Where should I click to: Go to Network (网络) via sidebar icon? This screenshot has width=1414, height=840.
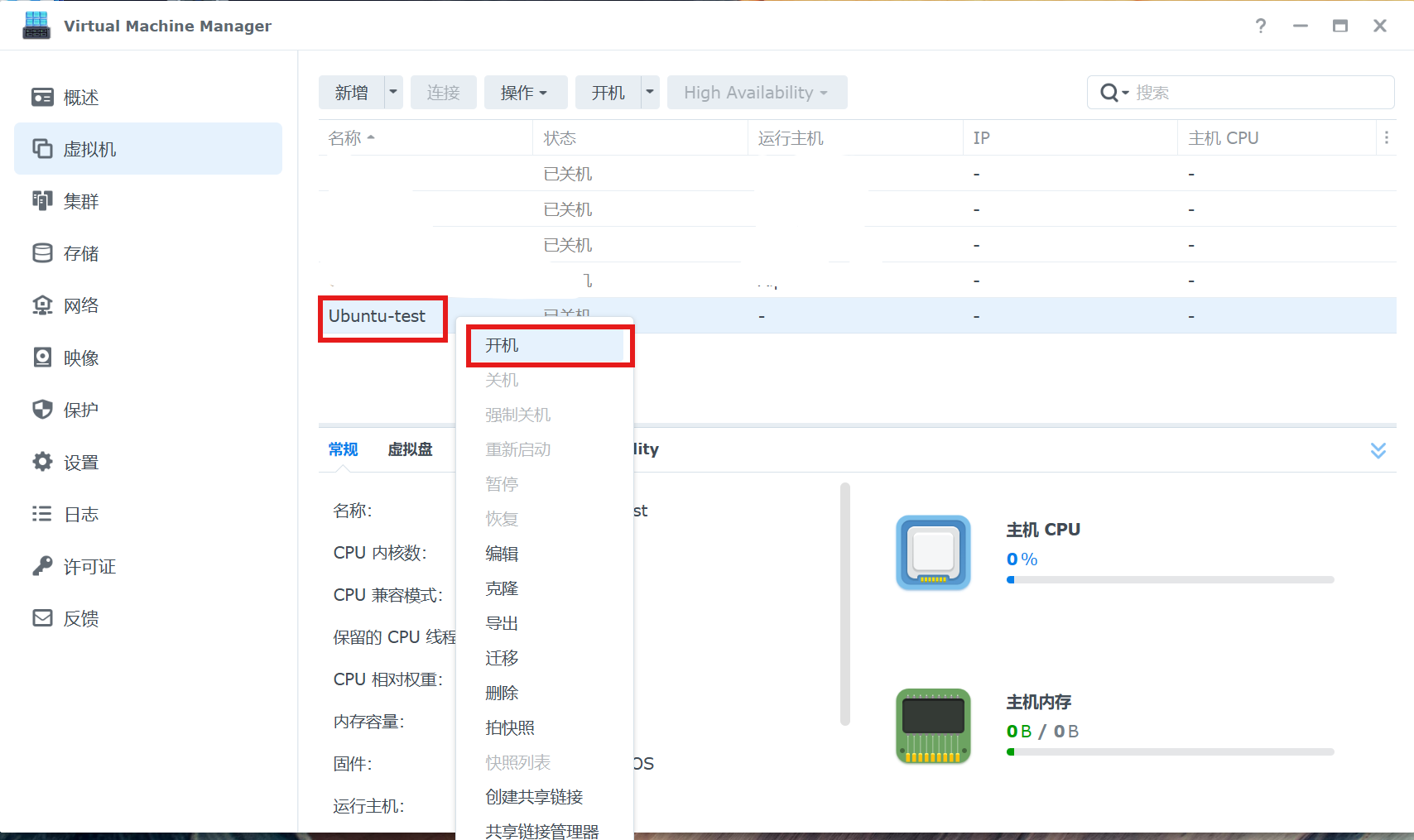[x=42, y=305]
